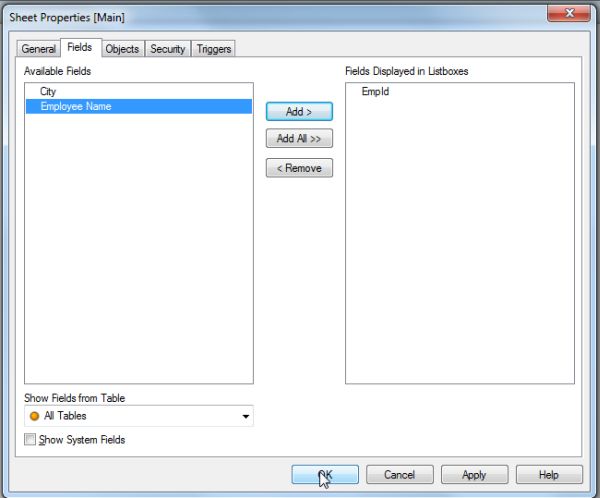Enable the Show System Fields checkbox
Image resolution: width=600 pixels, height=498 pixels.
click(x=30, y=439)
